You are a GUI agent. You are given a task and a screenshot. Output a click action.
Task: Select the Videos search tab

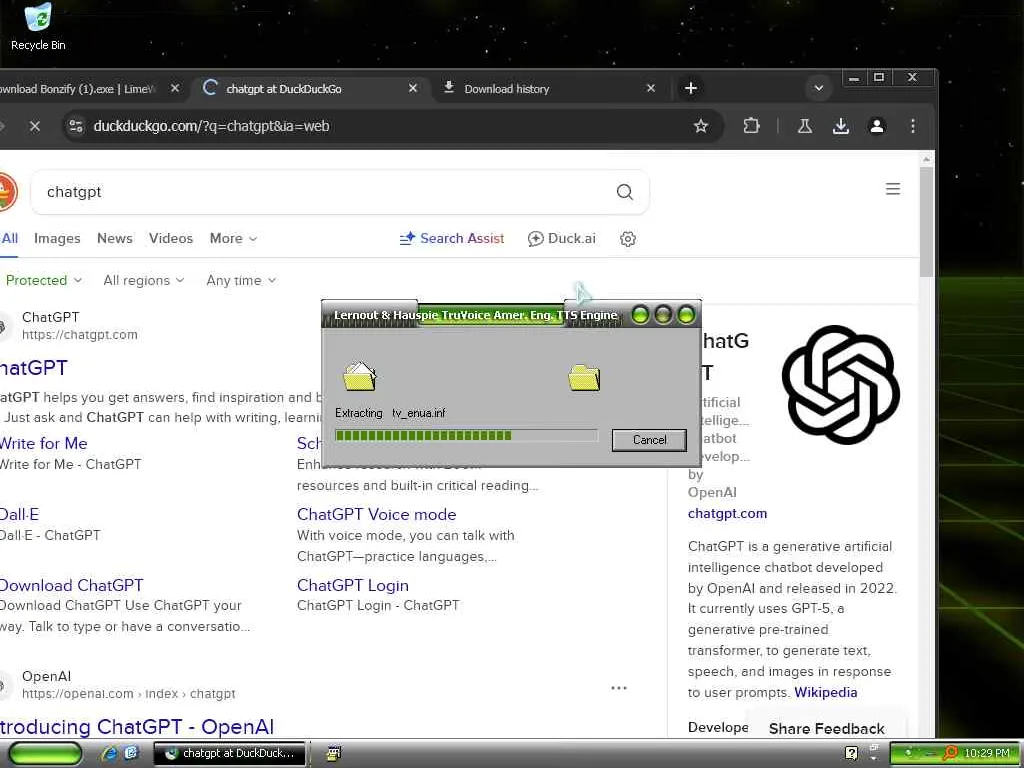click(x=170, y=239)
